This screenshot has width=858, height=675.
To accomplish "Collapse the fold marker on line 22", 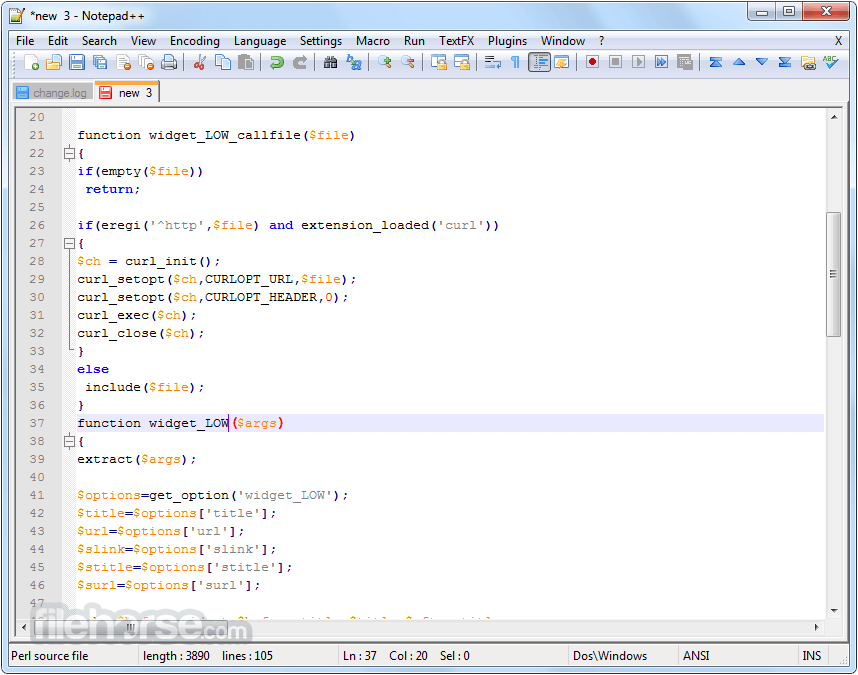I will 69,153.
